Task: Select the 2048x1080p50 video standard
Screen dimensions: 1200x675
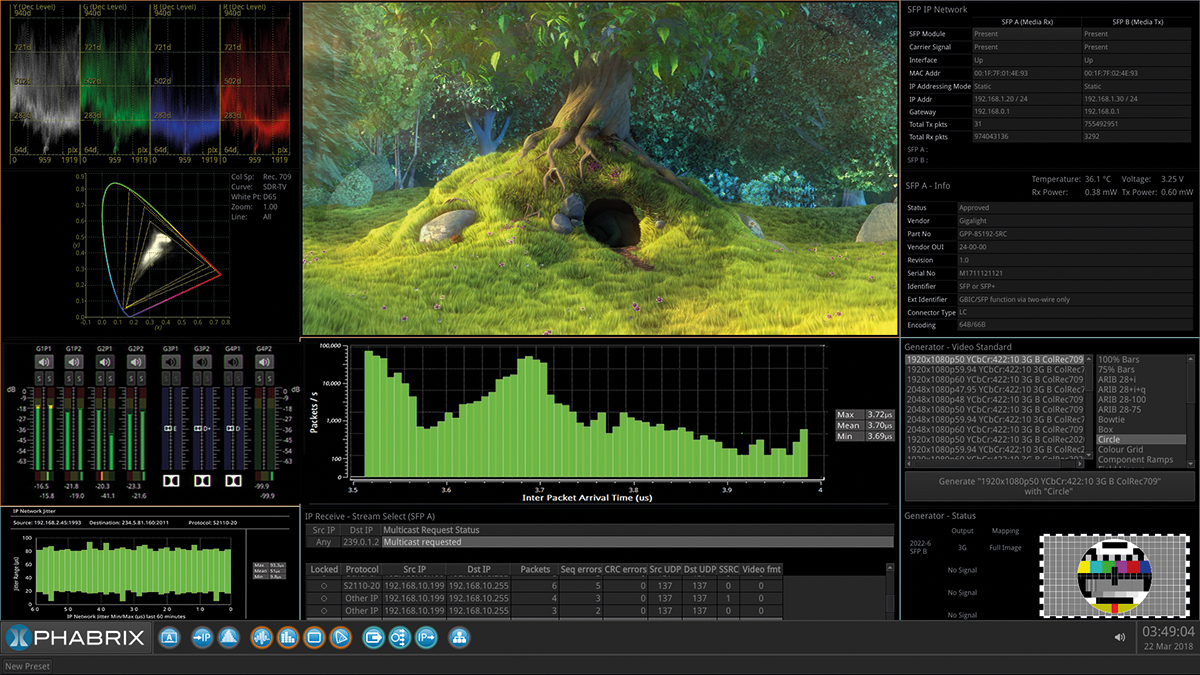Action: point(995,409)
